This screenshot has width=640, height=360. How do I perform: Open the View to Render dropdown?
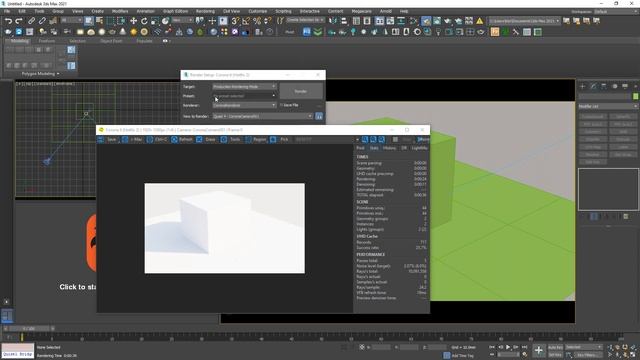coord(262,116)
